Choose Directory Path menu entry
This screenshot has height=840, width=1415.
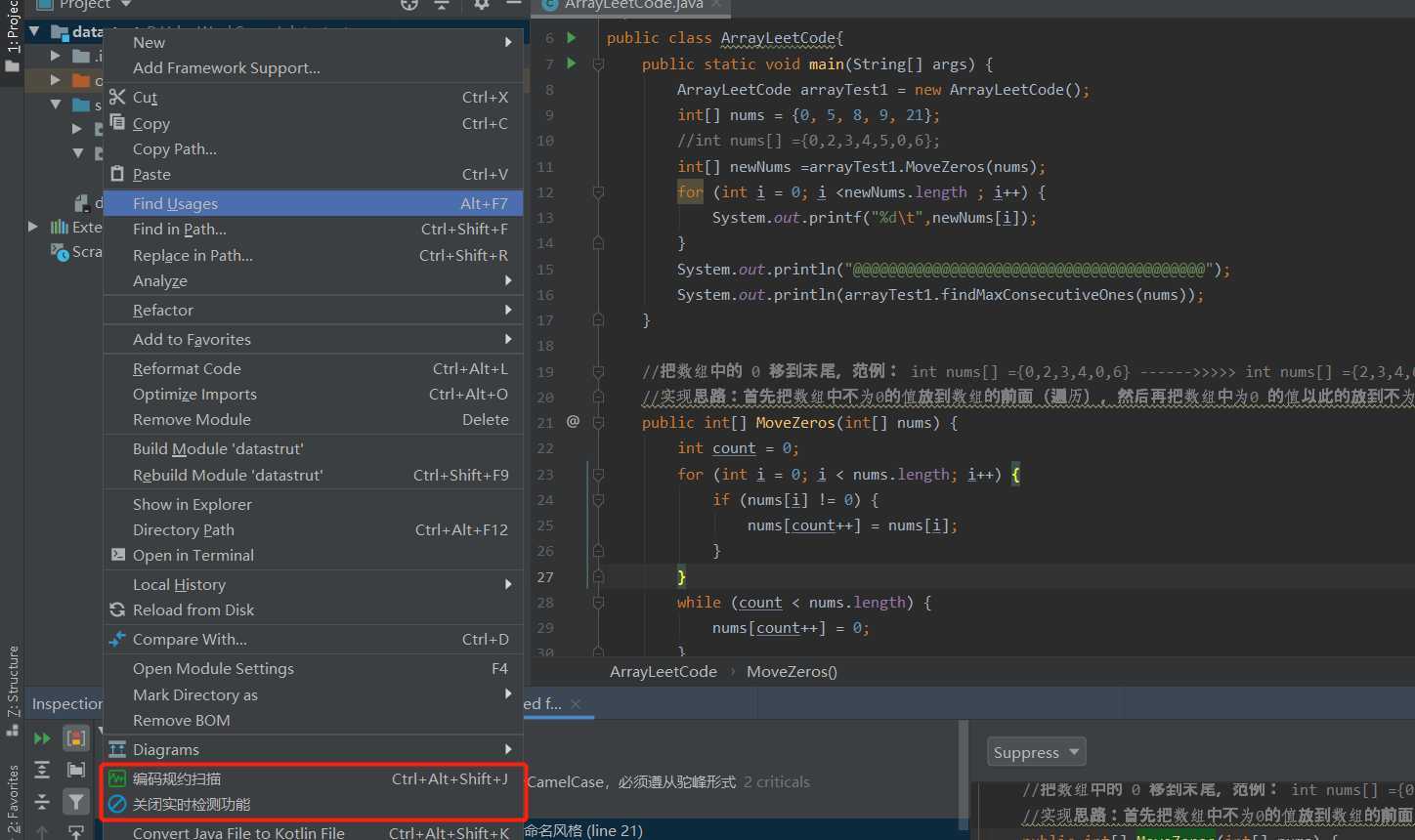(x=314, y=529)
